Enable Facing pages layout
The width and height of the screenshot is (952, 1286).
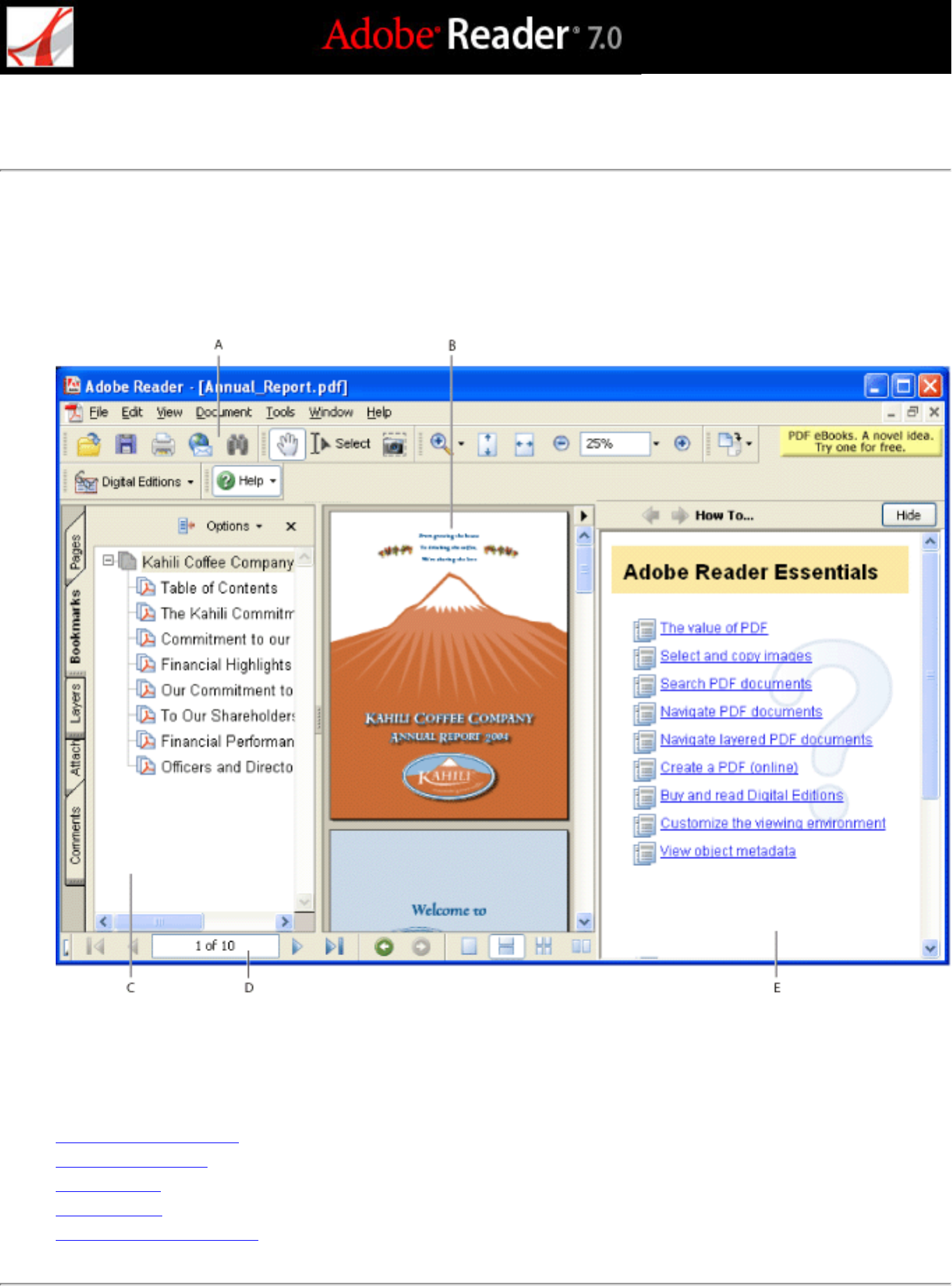(581, 947)
